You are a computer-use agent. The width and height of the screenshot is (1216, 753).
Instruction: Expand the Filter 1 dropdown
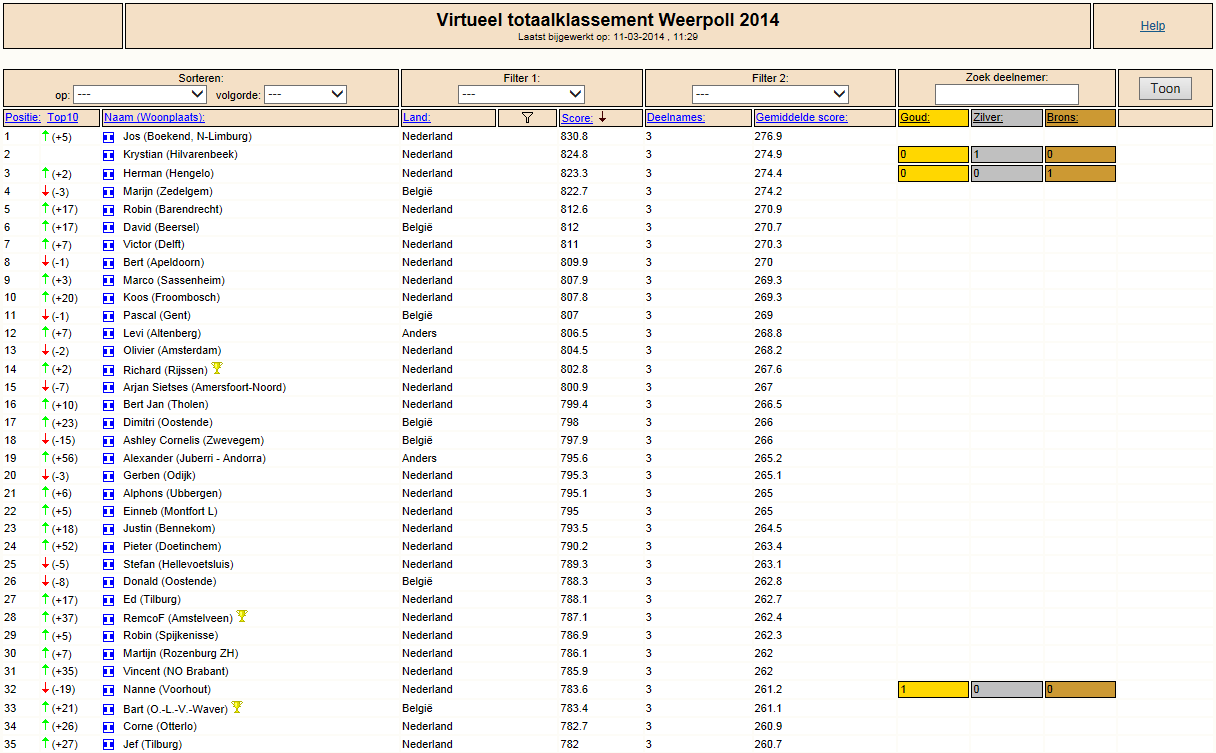point(521,94)
